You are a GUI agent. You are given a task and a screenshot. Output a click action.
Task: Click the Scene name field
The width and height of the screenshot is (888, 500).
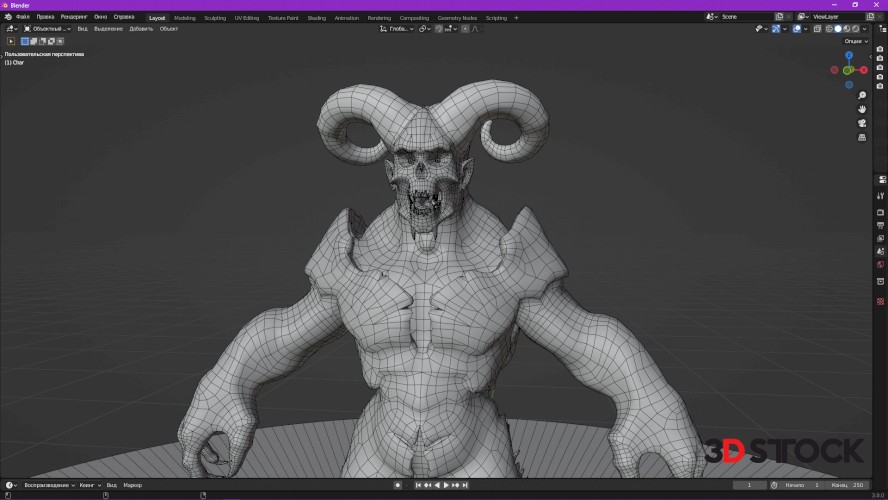748,17
